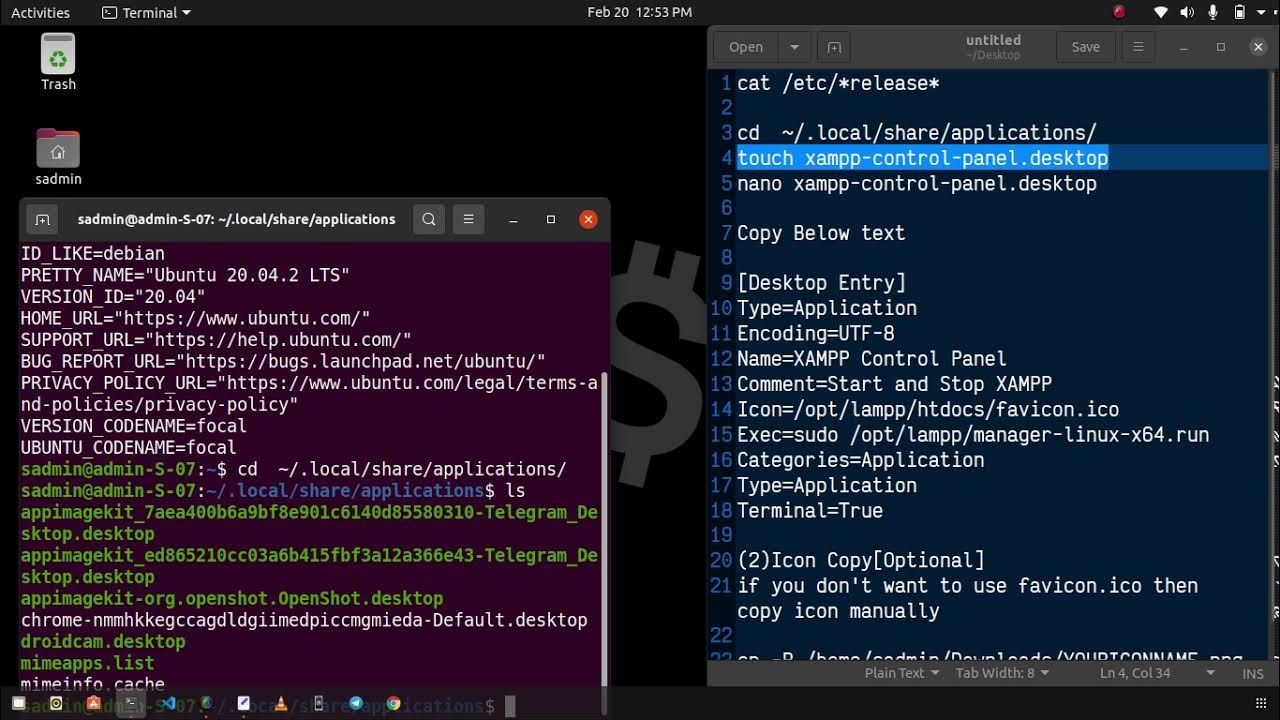
Task: Expand the Open recent files arrow
Action: pos(794,47)
